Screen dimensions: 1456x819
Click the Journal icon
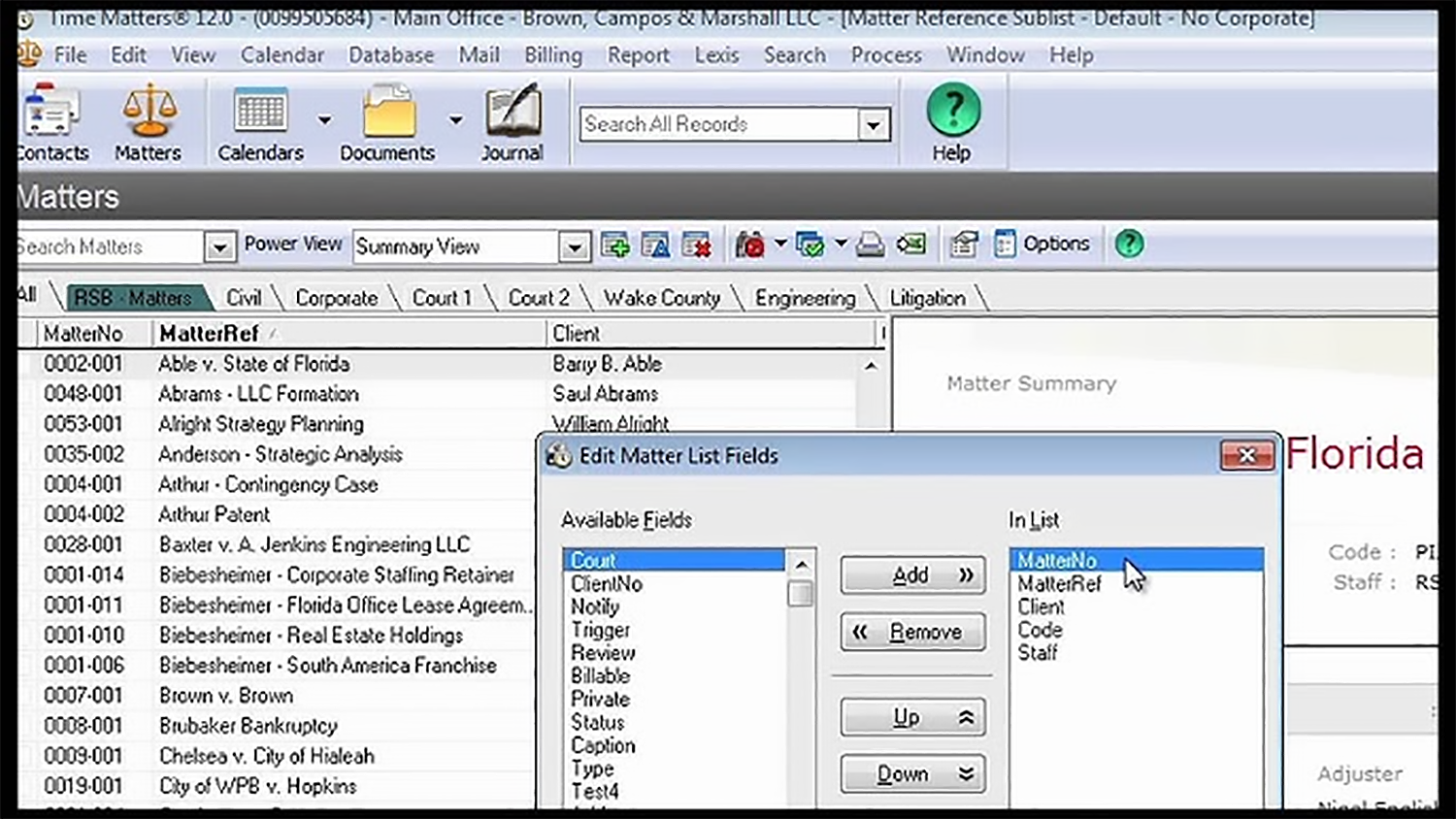pyautogui.click(x=513, y=113)
